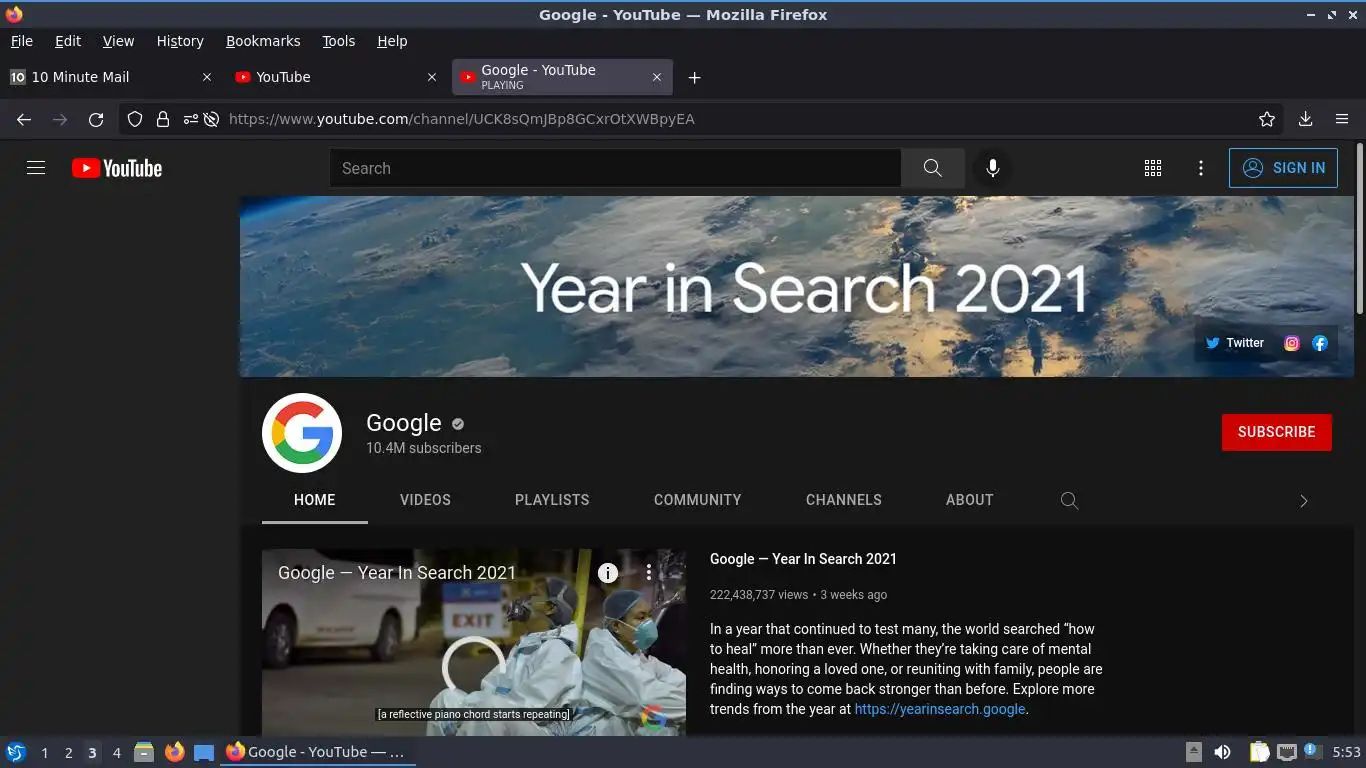1366x768 pixels.
Task: Click the Google - YouTube taskbar window button
Action: (x=316, y=752)
